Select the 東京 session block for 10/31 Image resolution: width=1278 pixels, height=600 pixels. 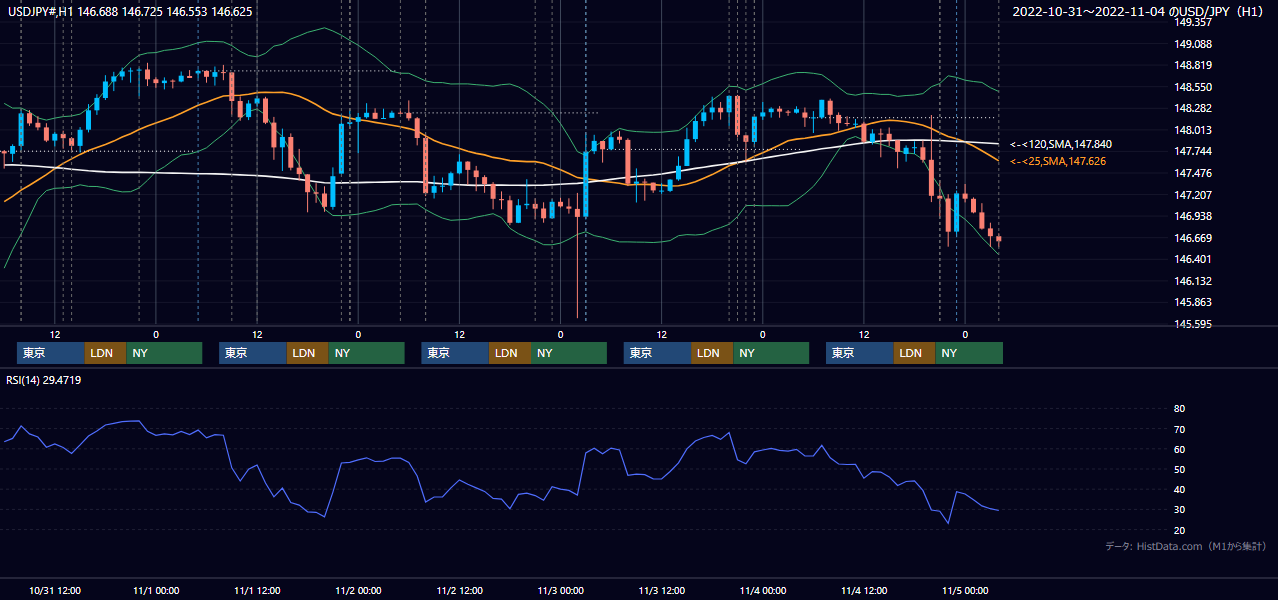pyautogui.click(x=51, y=353)
